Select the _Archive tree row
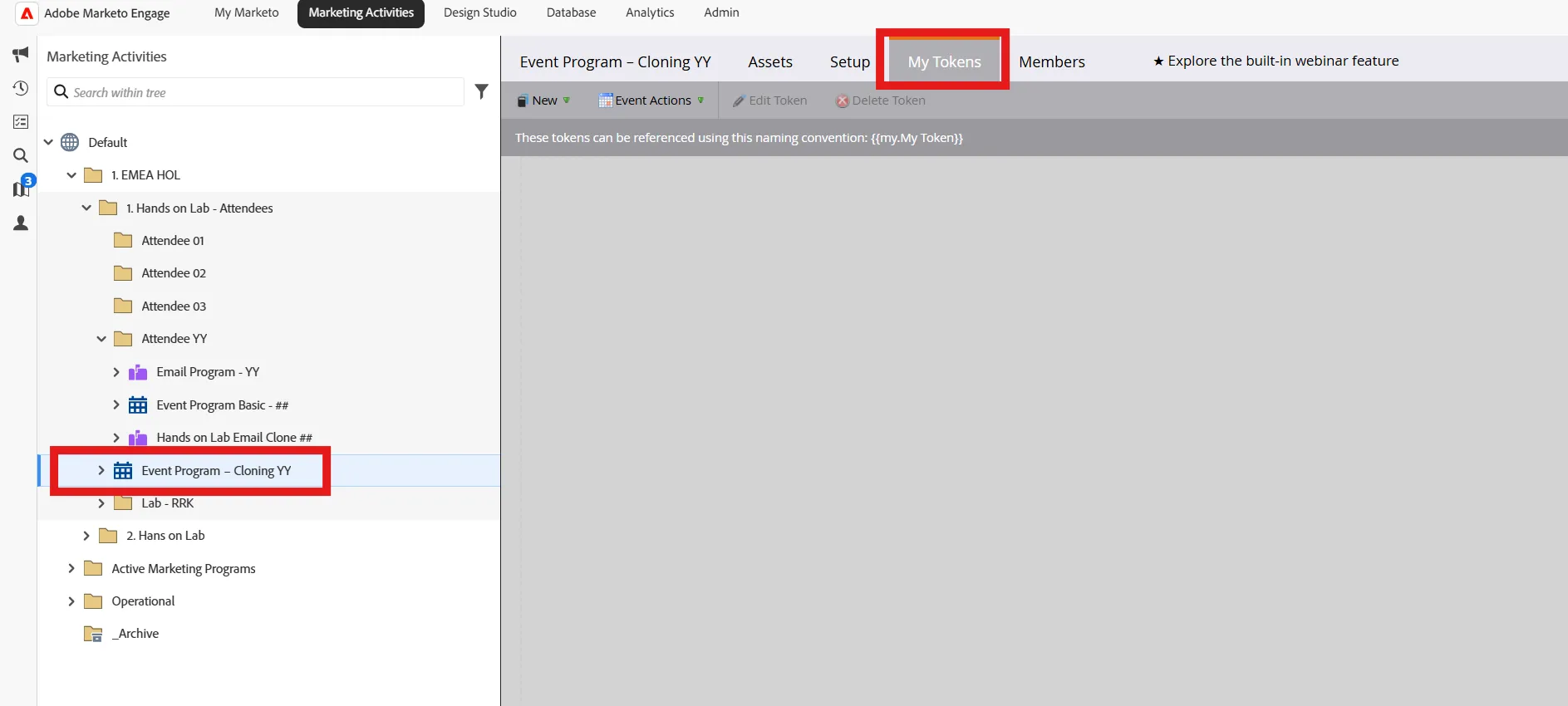Image resolution: width=1568 pixels, height=706 pixels. pos(269,634)
